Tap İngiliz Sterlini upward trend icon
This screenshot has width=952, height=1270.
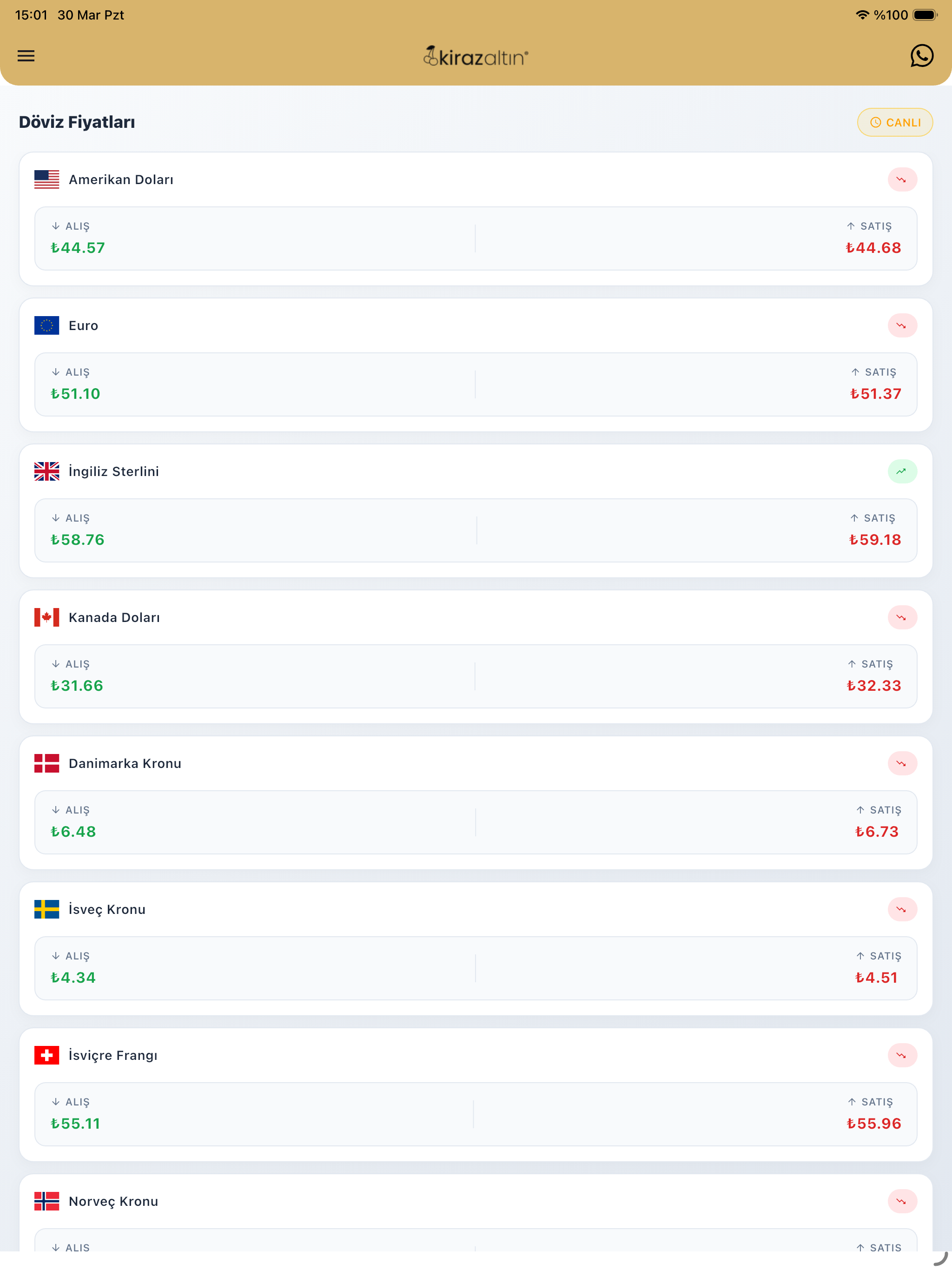tap(901, 471)
